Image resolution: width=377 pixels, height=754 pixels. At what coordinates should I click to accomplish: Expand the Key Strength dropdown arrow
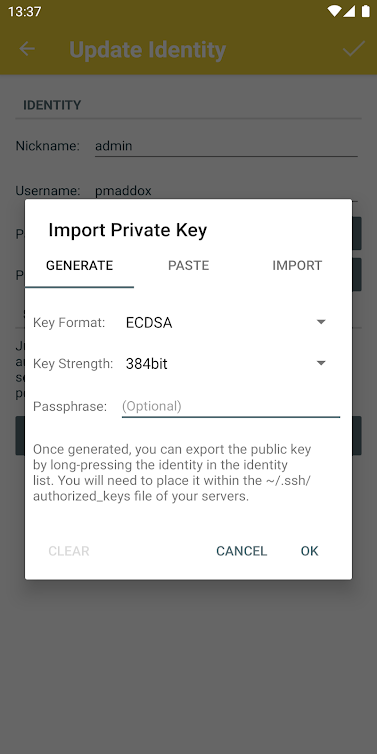321,363
